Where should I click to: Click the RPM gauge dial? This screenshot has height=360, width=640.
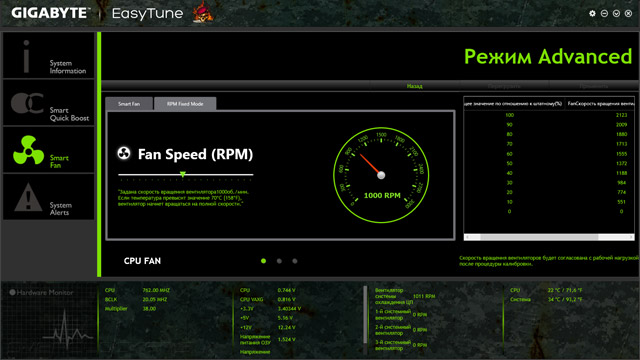pyautogui.click(x=381, y=175)
